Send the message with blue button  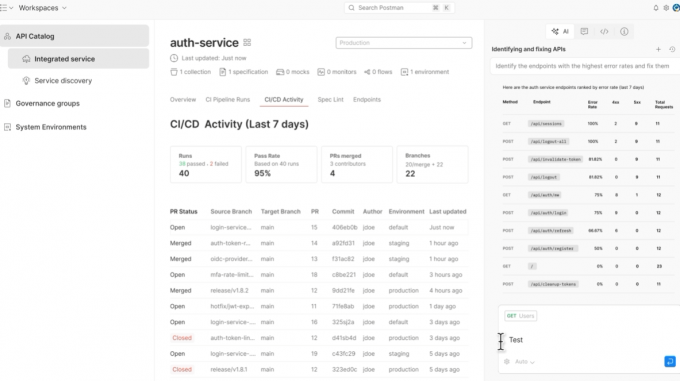tap(670, 361)
